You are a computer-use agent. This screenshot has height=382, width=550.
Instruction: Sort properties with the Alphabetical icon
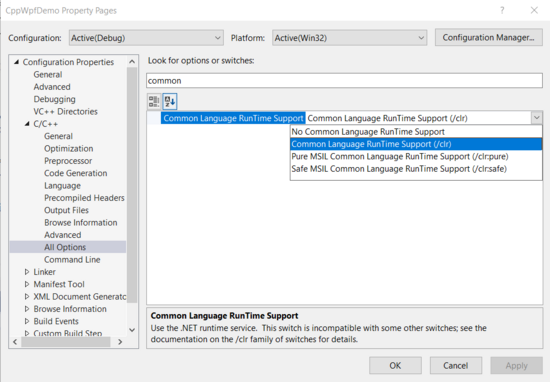point(170,101)
